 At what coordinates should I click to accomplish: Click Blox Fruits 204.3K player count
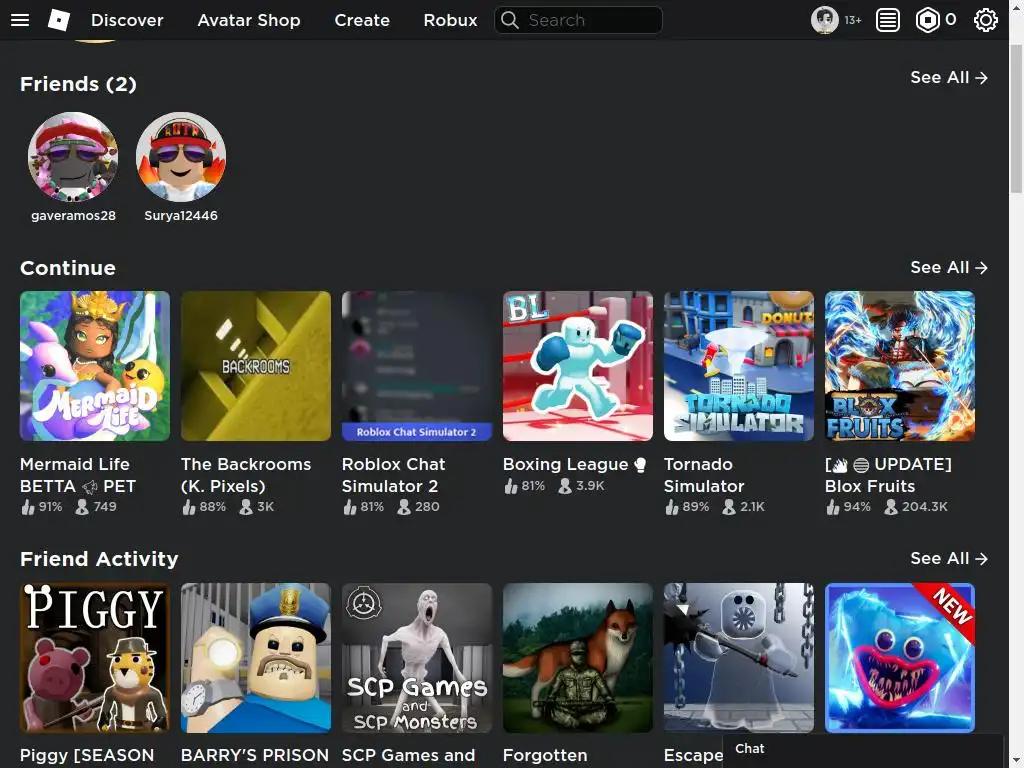[916, 507]
